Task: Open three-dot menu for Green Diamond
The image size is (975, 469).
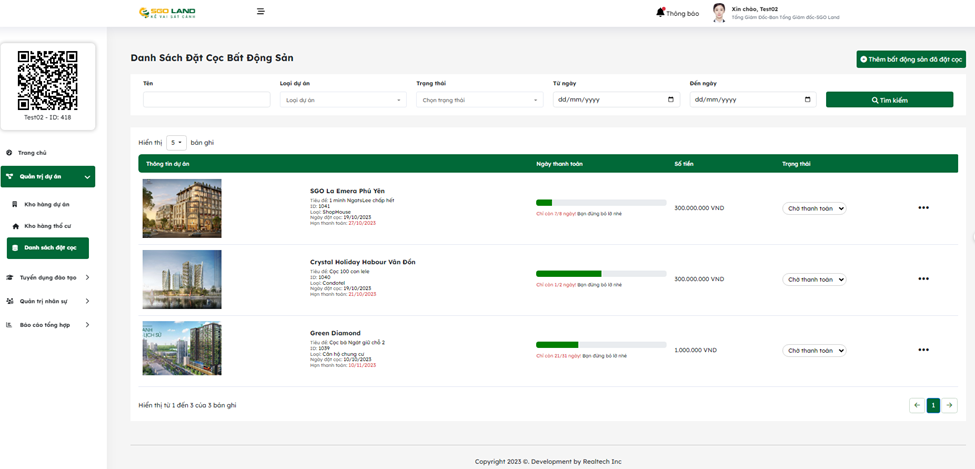Action: [923, 350]
